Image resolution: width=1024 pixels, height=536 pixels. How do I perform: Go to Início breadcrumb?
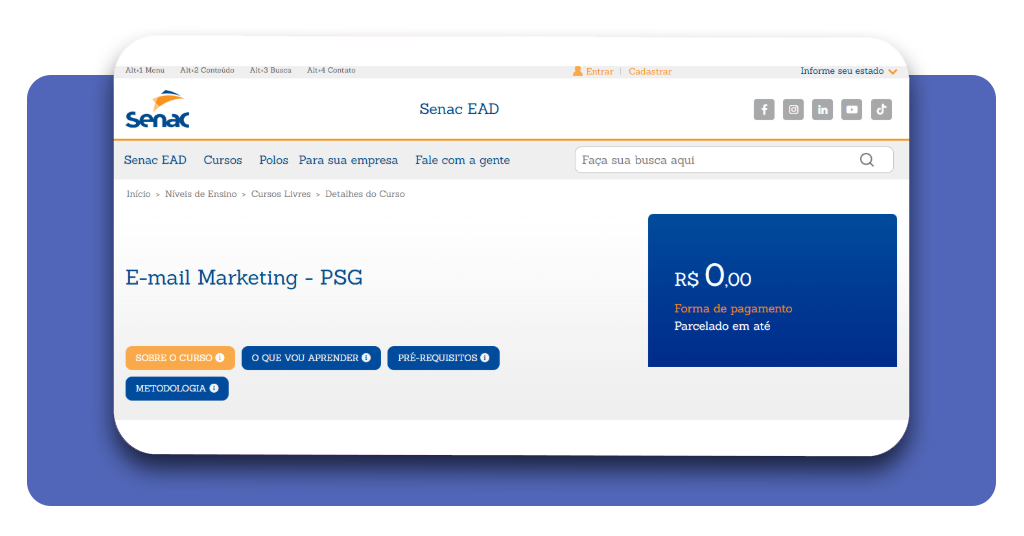pyautogui.click(x=138, y=194)
